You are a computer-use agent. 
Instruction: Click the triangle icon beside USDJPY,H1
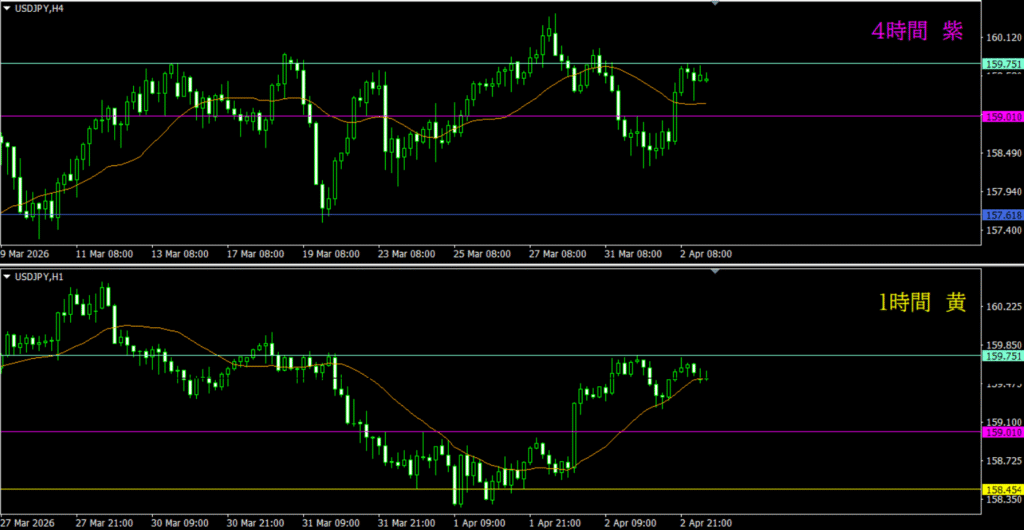[7, 275]
